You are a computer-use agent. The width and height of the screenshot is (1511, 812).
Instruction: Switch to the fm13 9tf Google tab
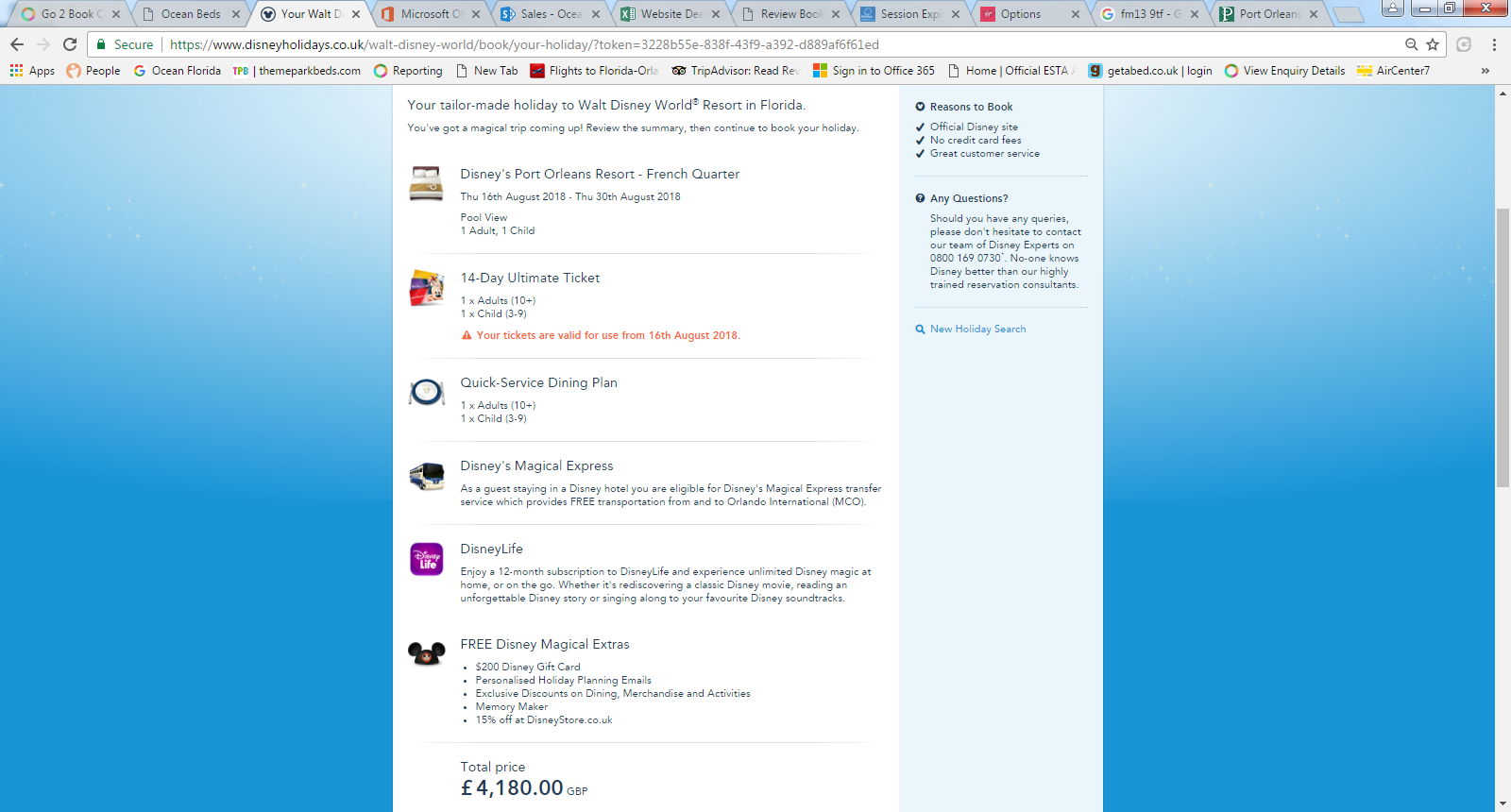tap(1147, 14)
